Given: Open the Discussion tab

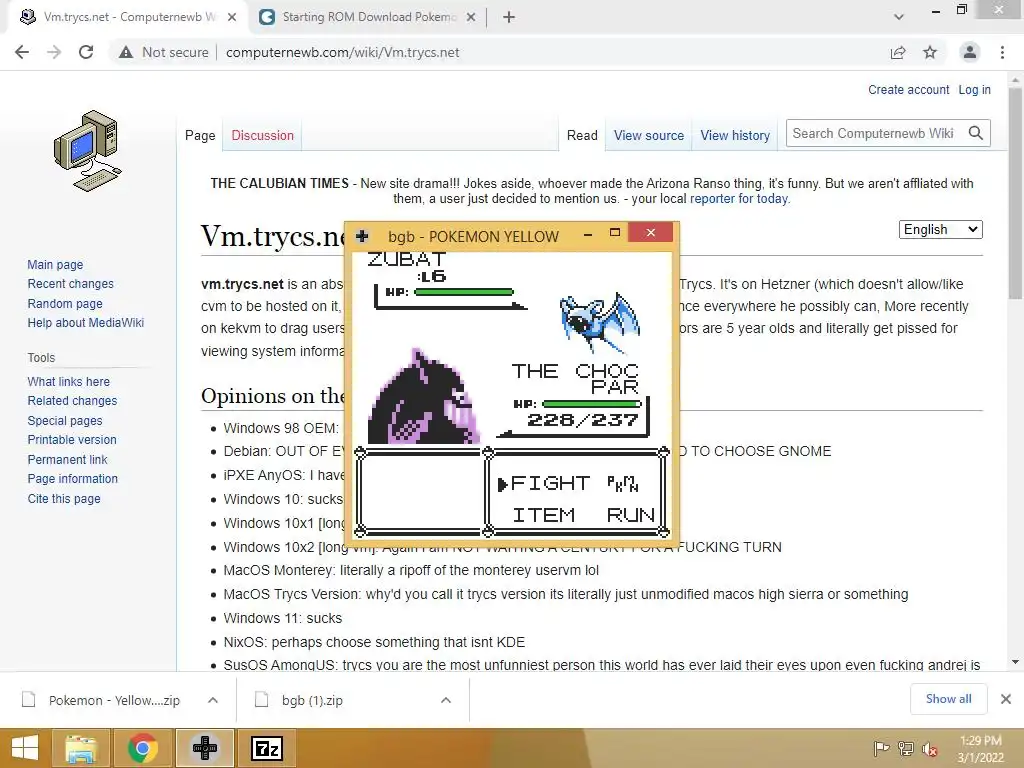Looking at the screenshot, I should point(263,135).
